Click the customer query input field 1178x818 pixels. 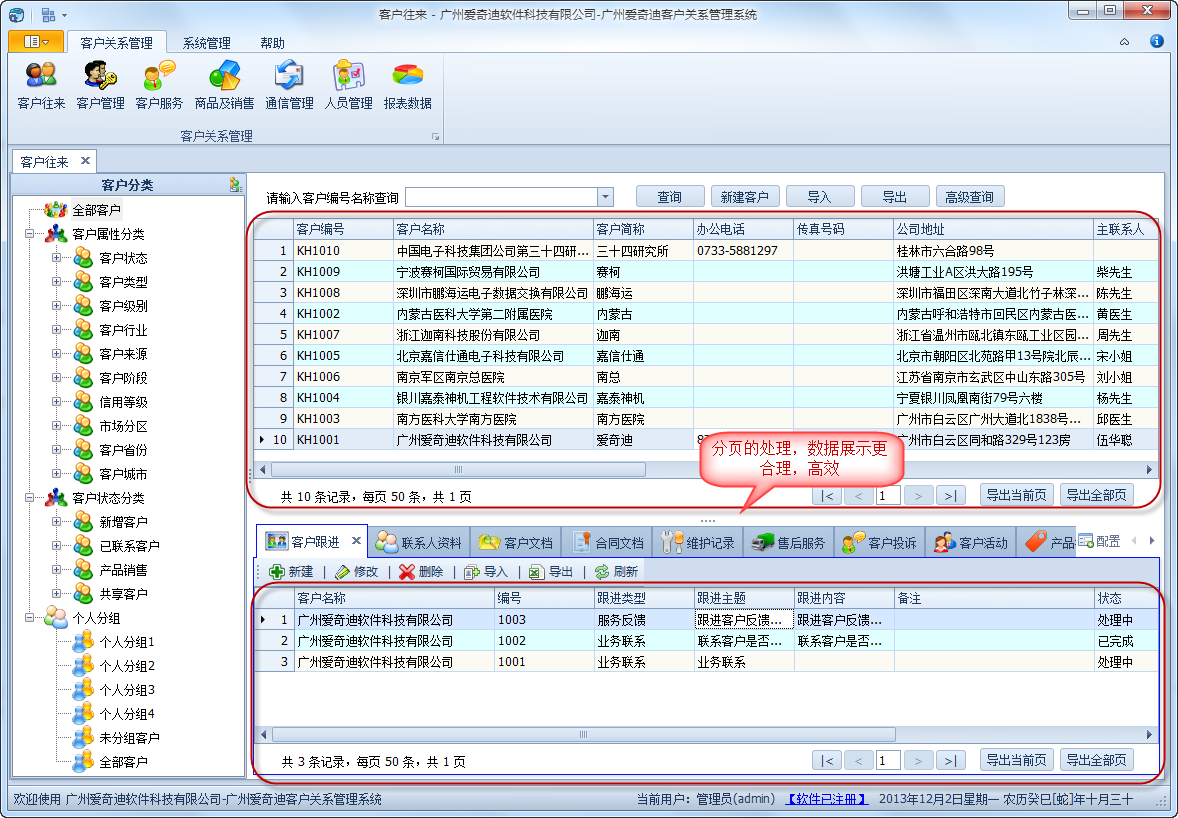click(501, 197)
